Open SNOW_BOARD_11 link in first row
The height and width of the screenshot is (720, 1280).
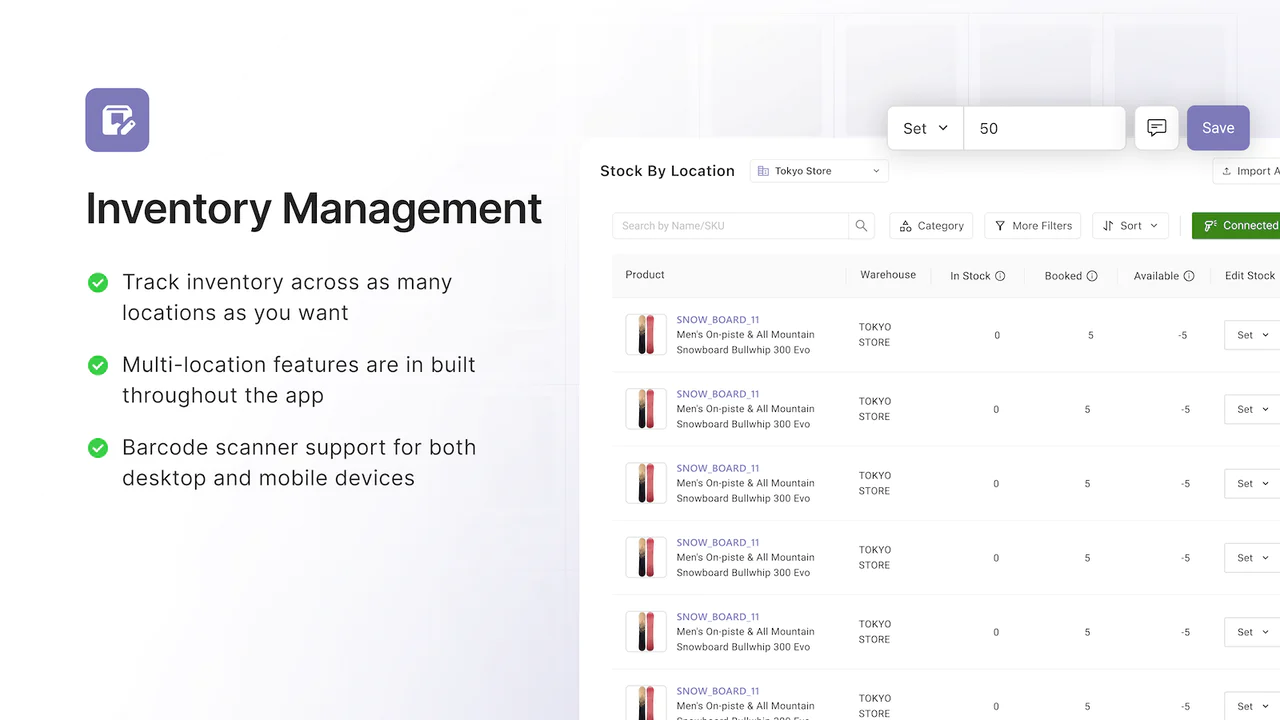pyautogui.click(x=718, y=320)
